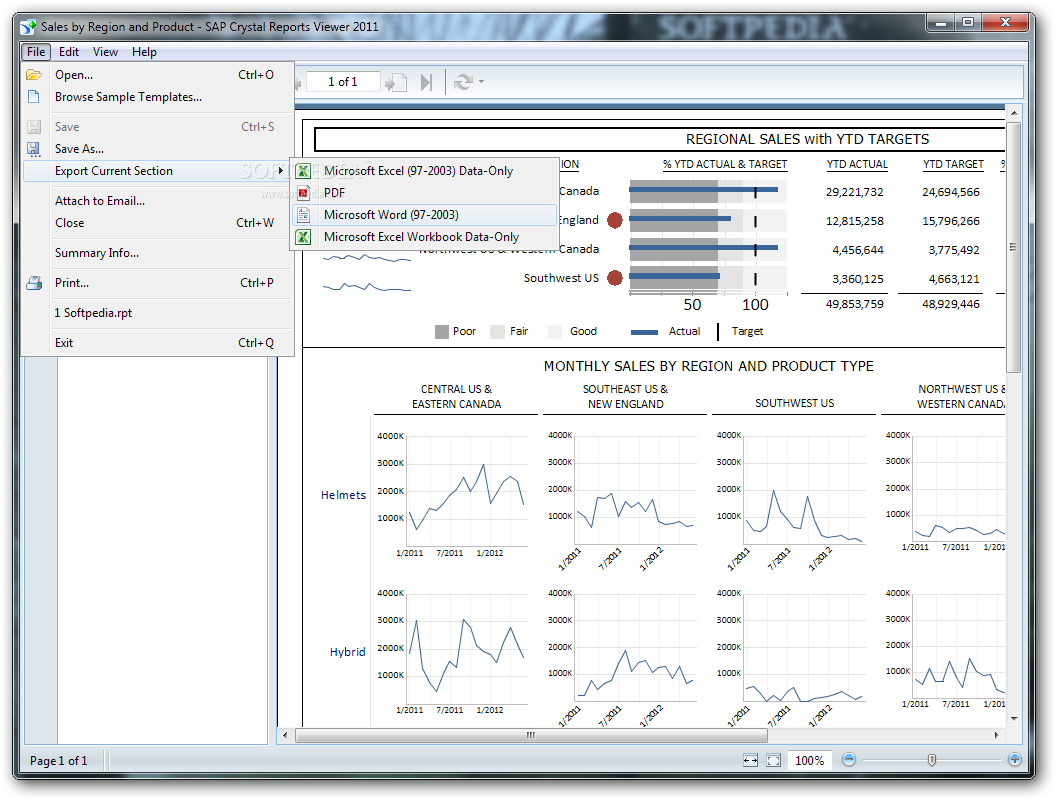Export to Microsoft Word (97-2003)
The height and width of the screenshot is (800, 1056).
(x=424, y=215)
